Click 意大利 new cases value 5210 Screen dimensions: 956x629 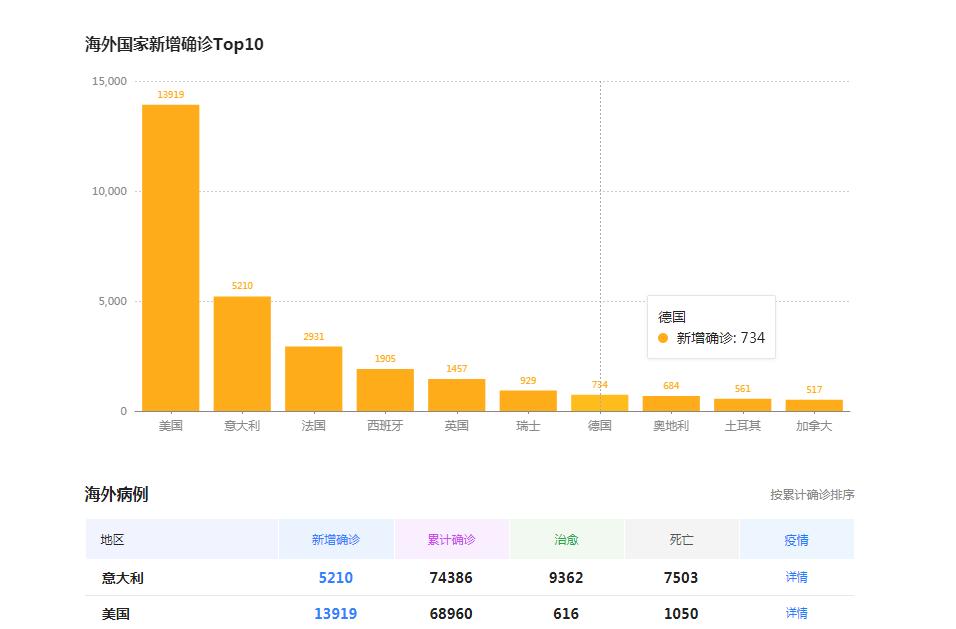pyautogui.click(x=336, y=577)
